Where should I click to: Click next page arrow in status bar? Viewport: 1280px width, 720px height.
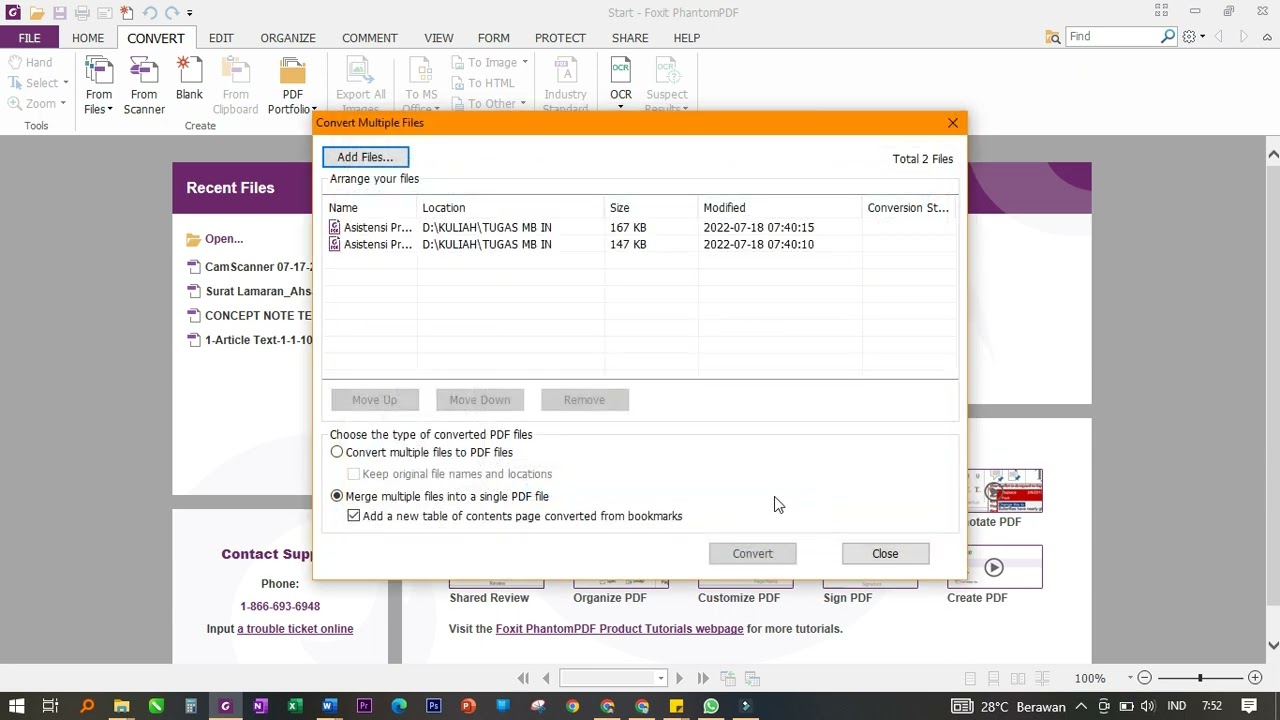tap(680, 678)
